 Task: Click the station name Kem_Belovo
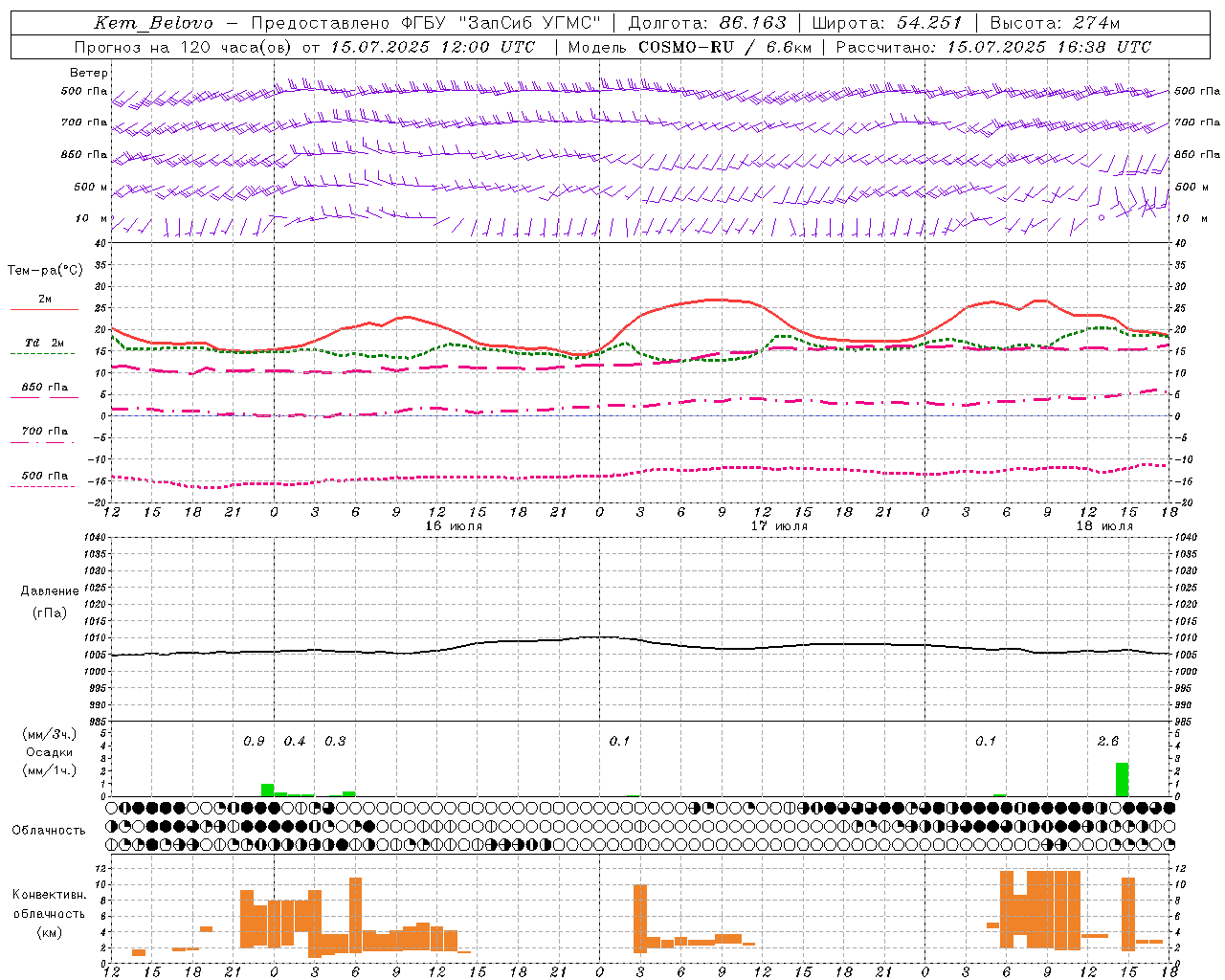pos(154,23)
